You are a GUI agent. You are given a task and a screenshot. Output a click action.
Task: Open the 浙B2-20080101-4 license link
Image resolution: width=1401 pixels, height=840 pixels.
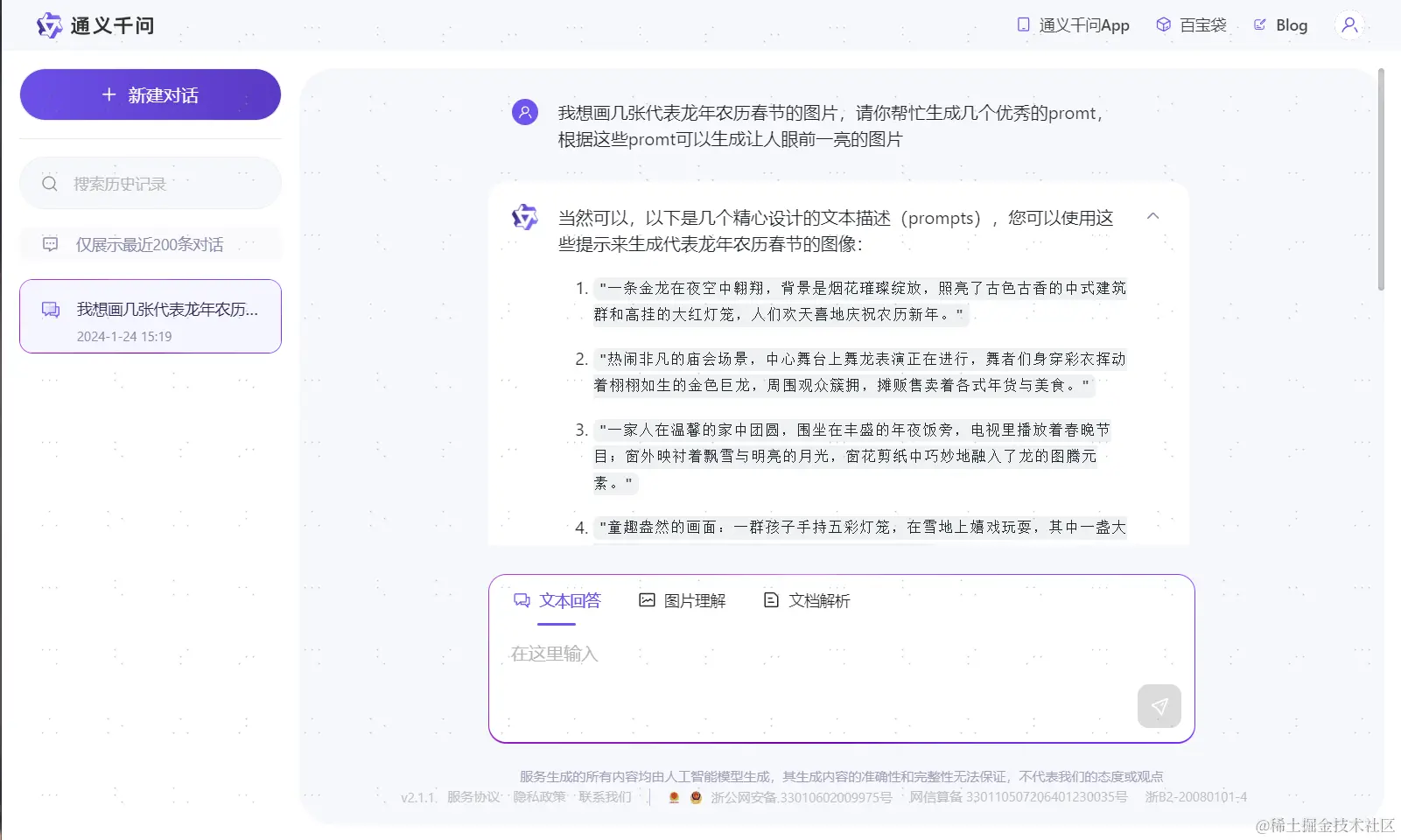(1196, 797)
